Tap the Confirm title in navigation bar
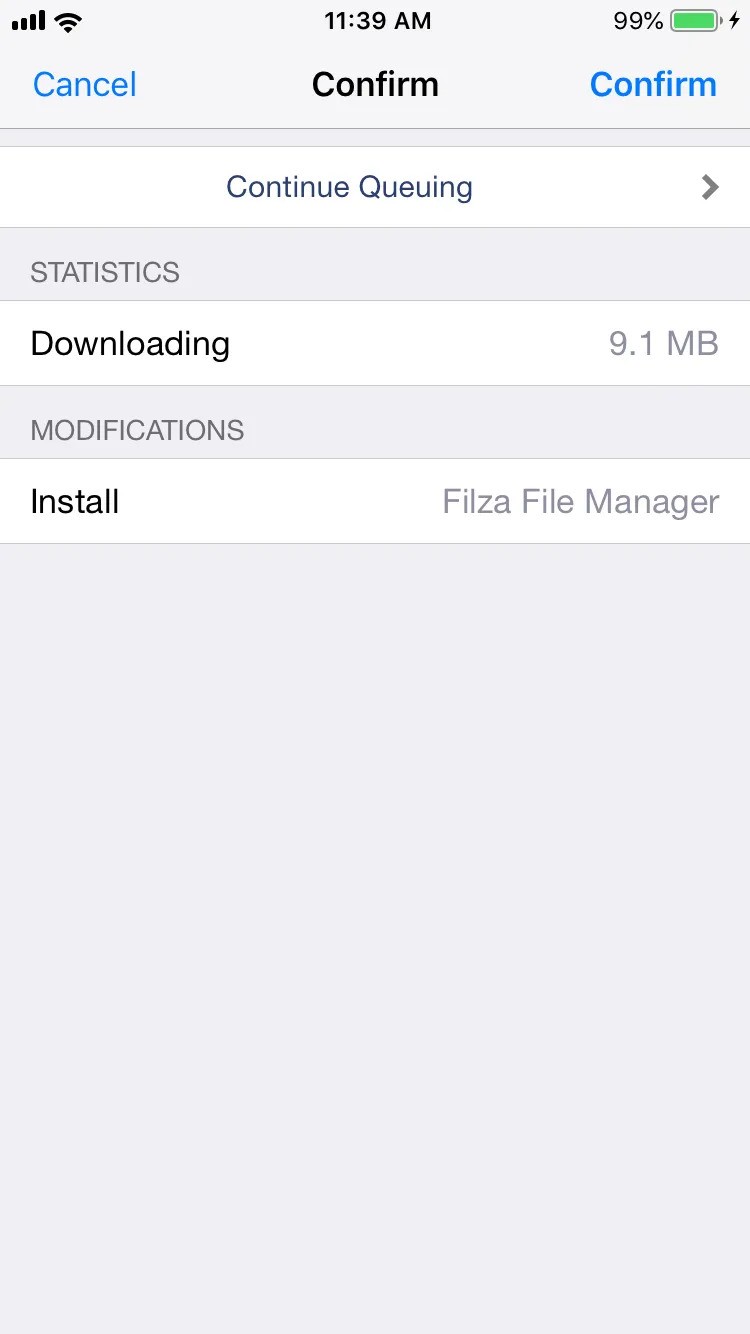The image size is (750, 1334). point(375,84)
